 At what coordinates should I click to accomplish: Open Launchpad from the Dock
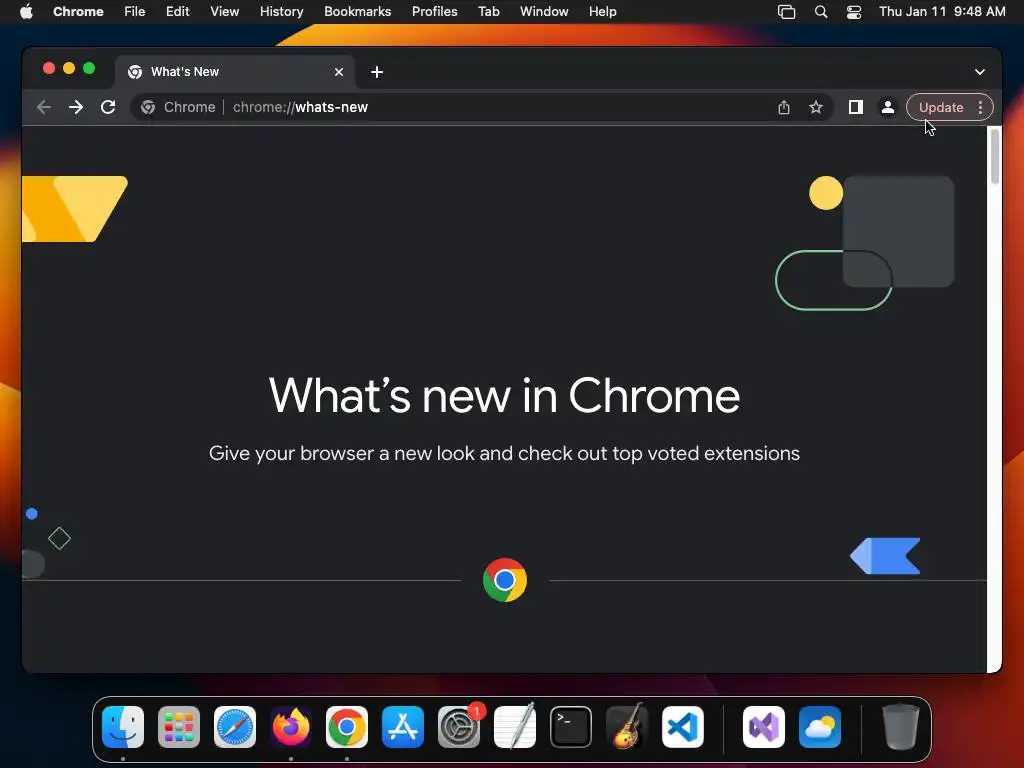(179, 727)
